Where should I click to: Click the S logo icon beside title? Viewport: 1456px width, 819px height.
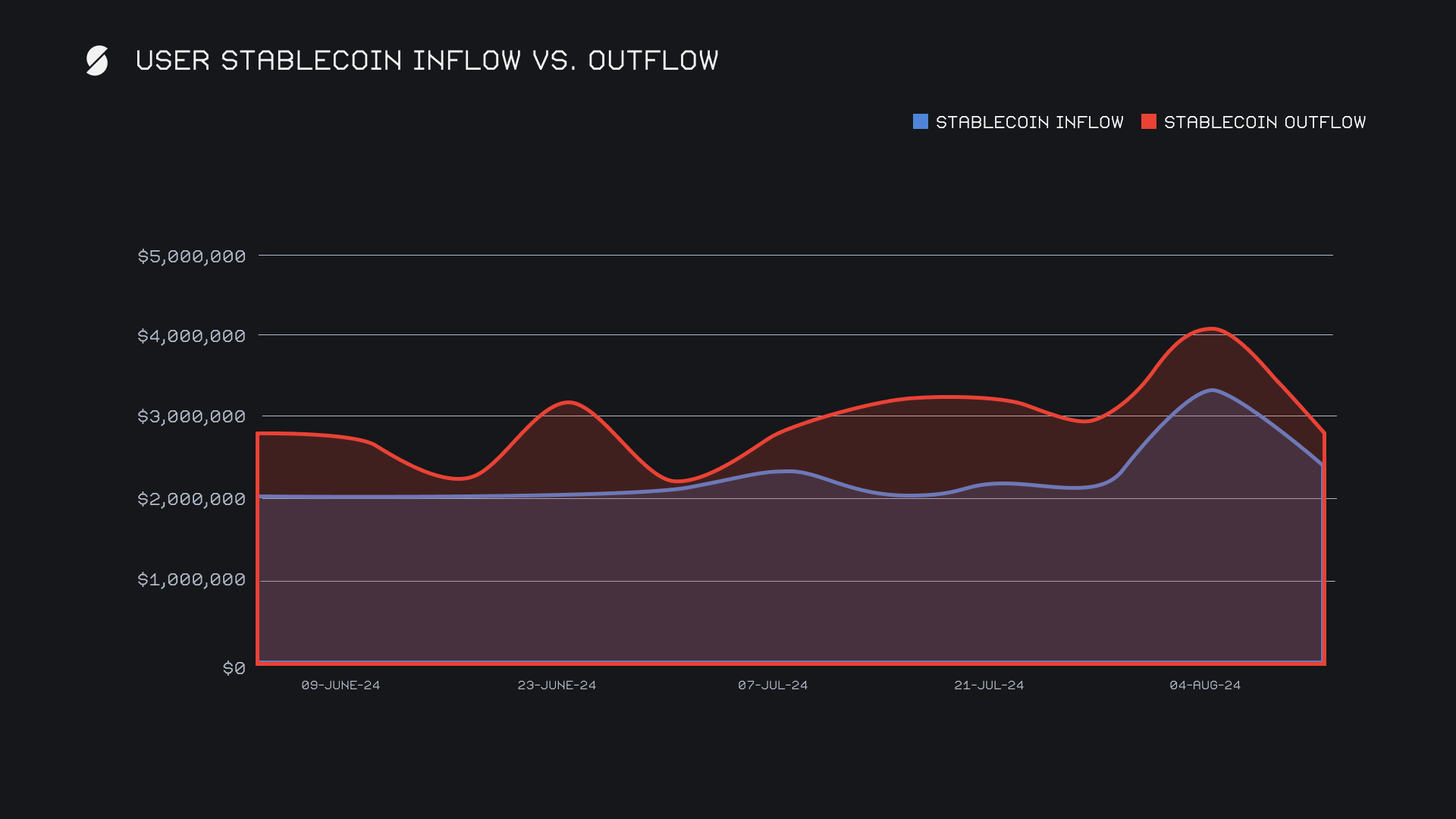point(97,61)
